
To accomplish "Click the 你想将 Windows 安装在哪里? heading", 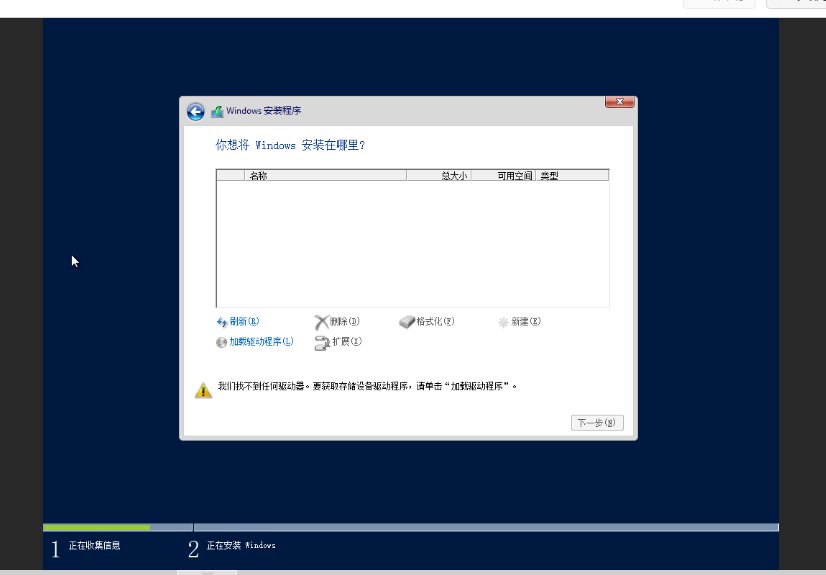I will coord(290,145).
